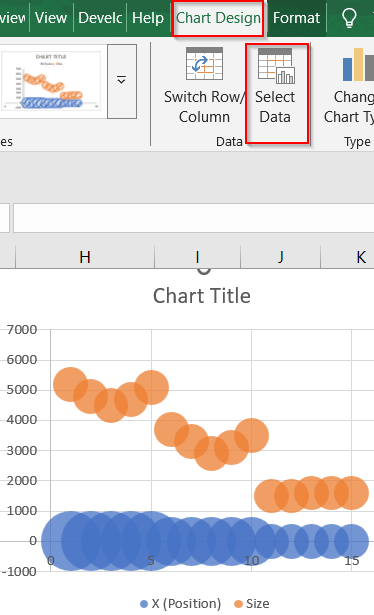Open the Chart Design ribbon tab

[218, 18]
